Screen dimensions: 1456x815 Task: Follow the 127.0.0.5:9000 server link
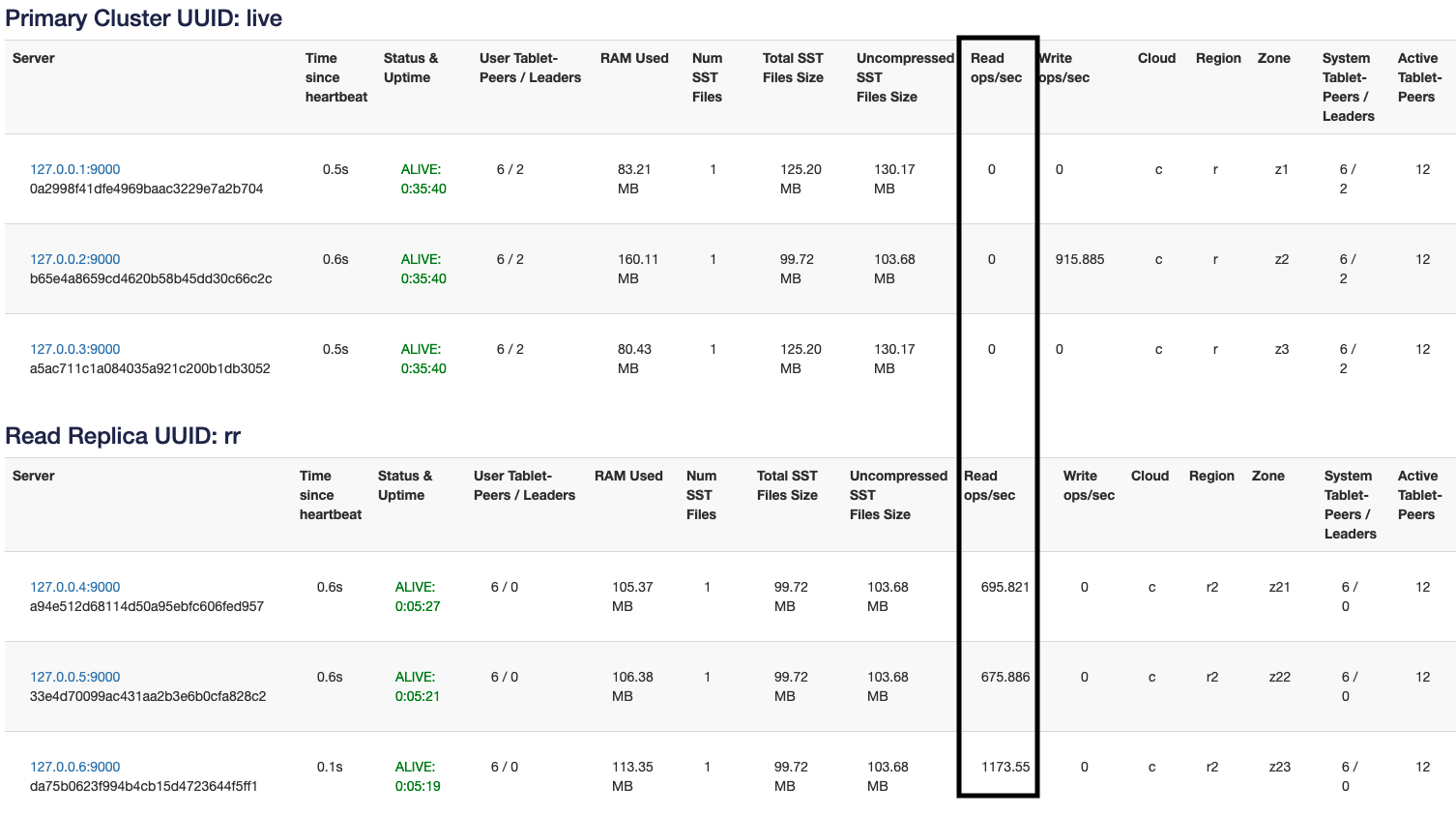[x=74, y=677]
